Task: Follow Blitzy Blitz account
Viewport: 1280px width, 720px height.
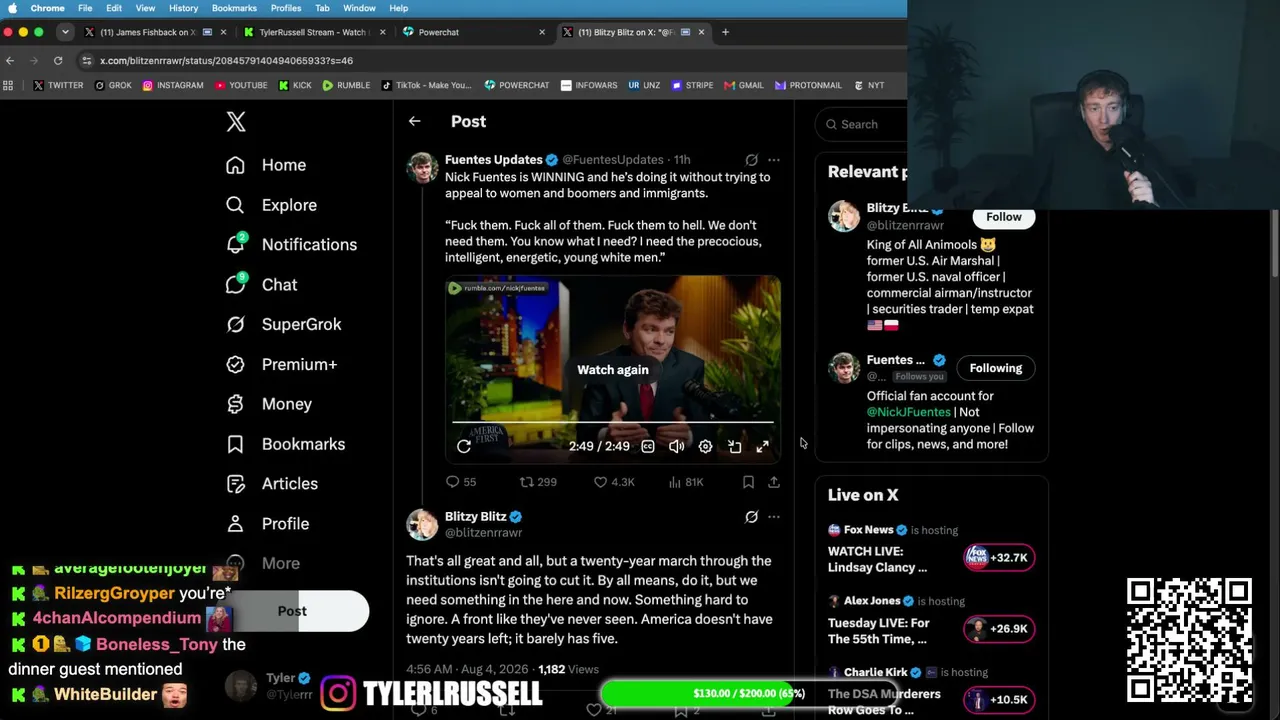Action: pyautogui.click(x=1004, y=217)
